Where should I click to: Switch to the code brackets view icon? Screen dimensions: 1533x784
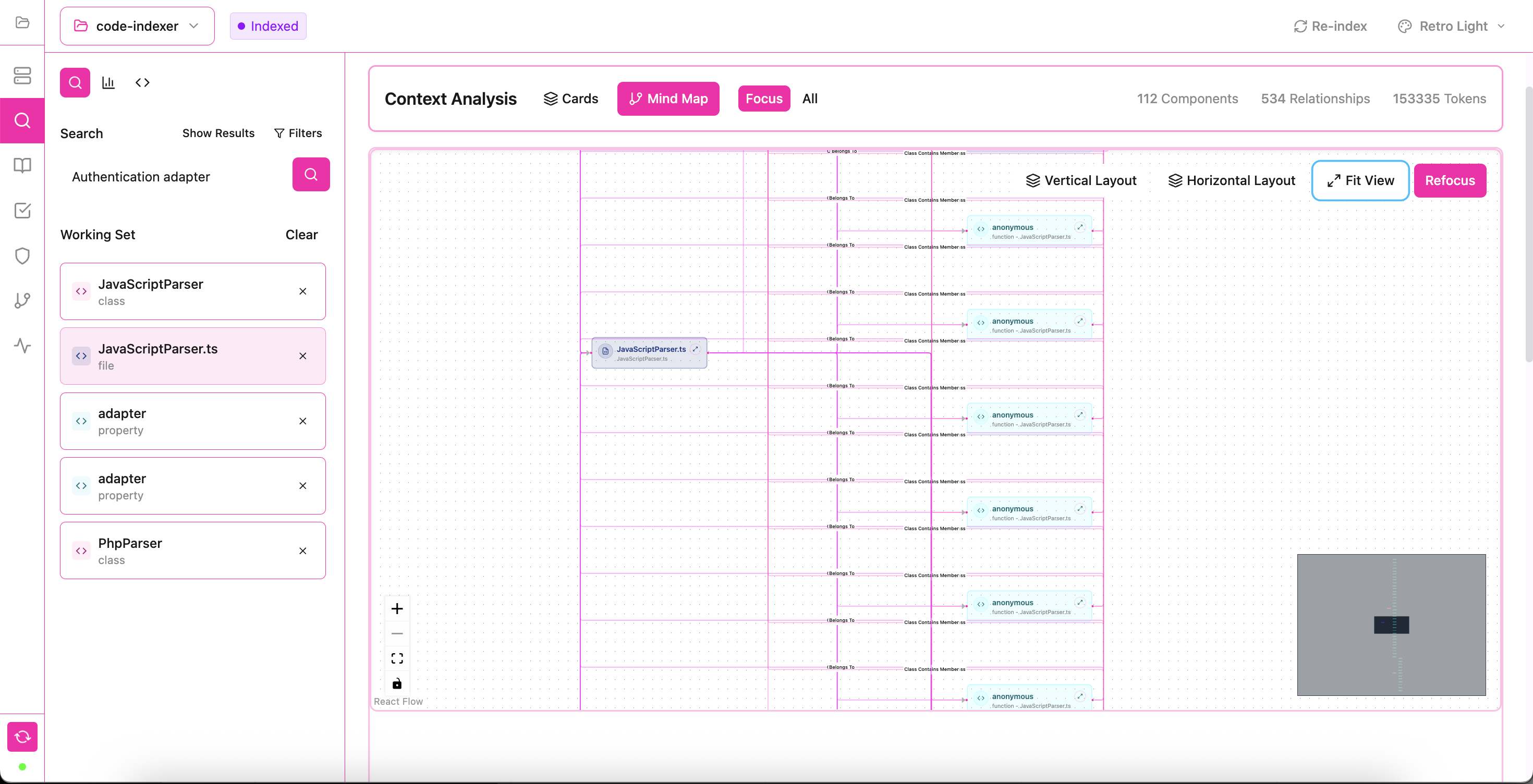[x=142, y=83]
